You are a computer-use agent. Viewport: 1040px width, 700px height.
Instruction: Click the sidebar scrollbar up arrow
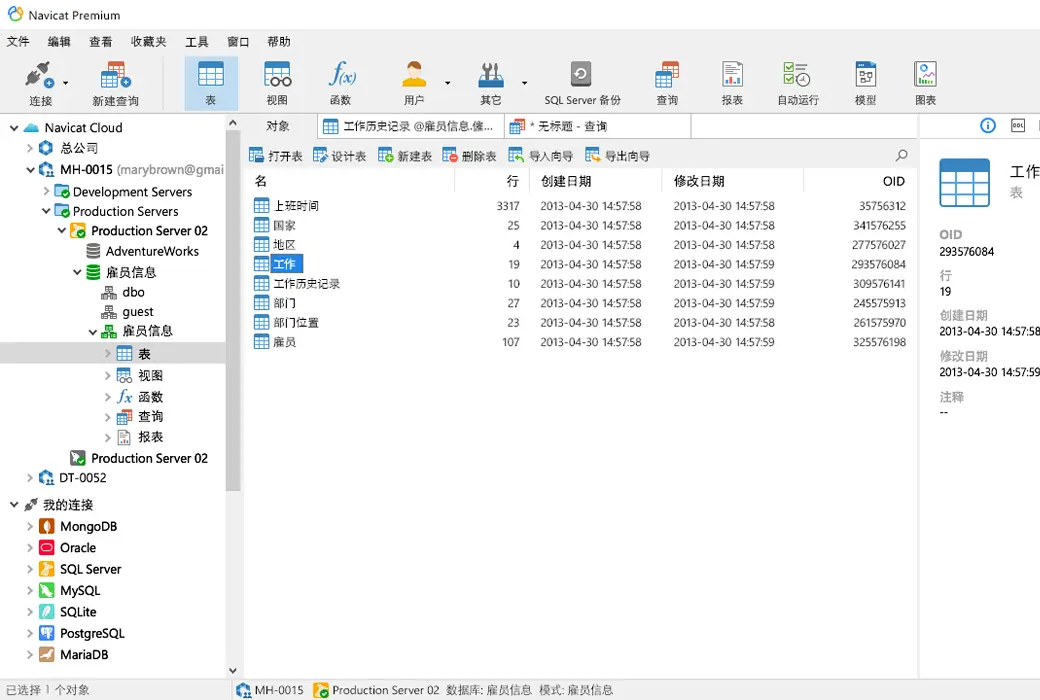pos(233,123)
